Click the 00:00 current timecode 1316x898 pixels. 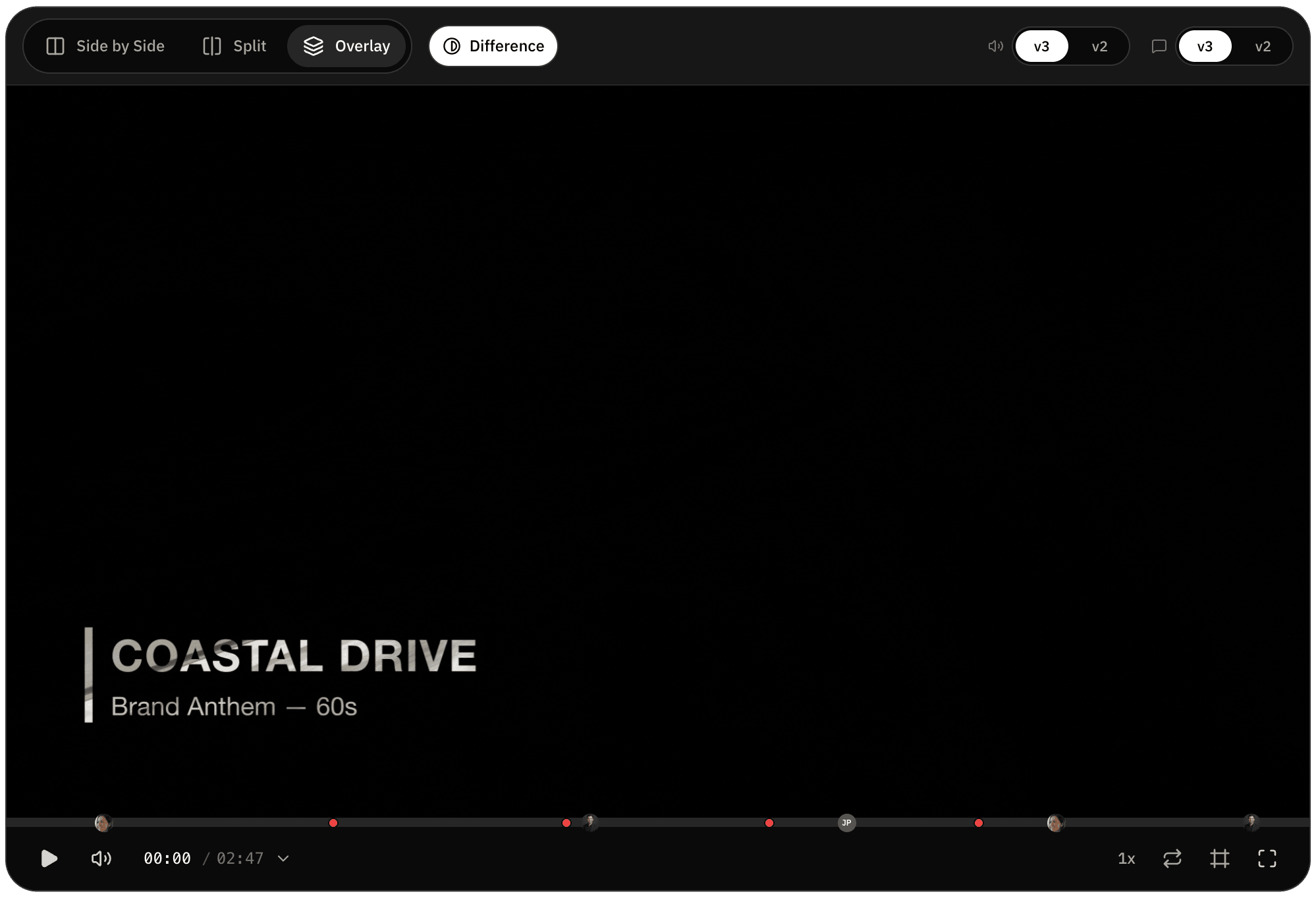(167, 858)
